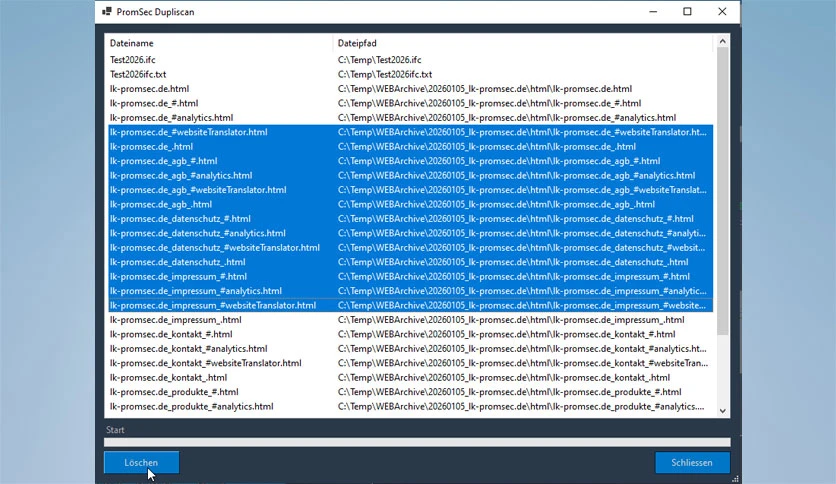Click the path C:\Temp\Test2026.ifc
Viewport: 836px width, 484px height.
pos(380,60)
